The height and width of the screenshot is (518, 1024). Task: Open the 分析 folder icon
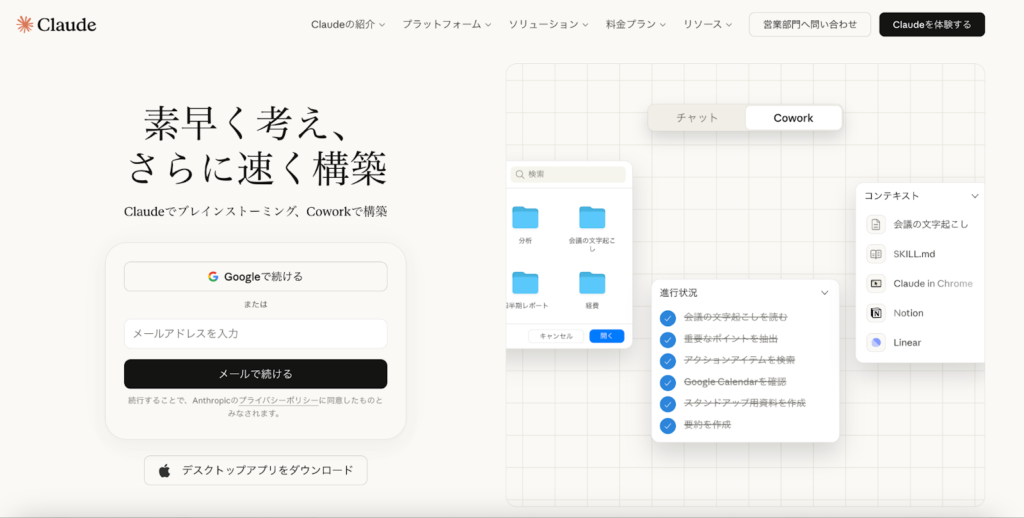(x=525, y=217)
